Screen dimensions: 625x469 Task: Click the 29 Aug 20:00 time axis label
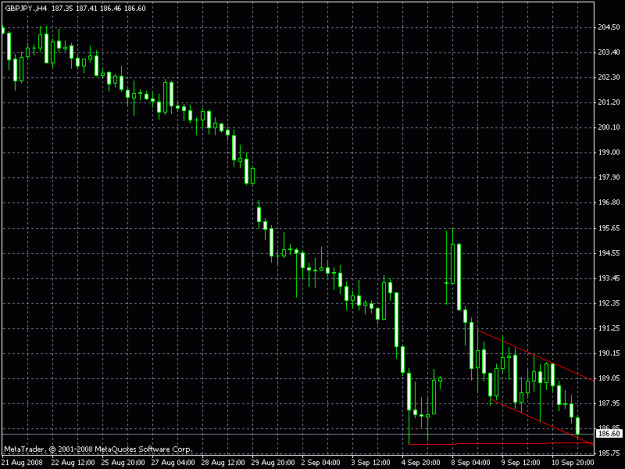[x=273, y=463]
